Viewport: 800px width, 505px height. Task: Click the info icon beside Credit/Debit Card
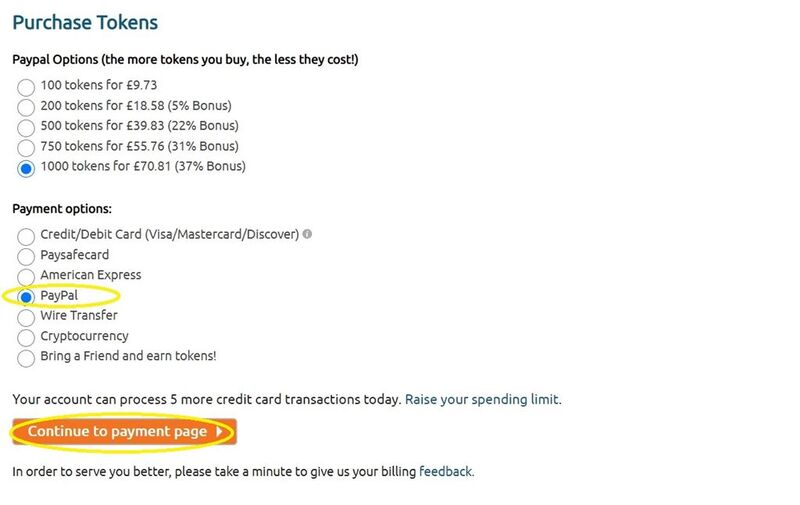click(x=307, y=234)
